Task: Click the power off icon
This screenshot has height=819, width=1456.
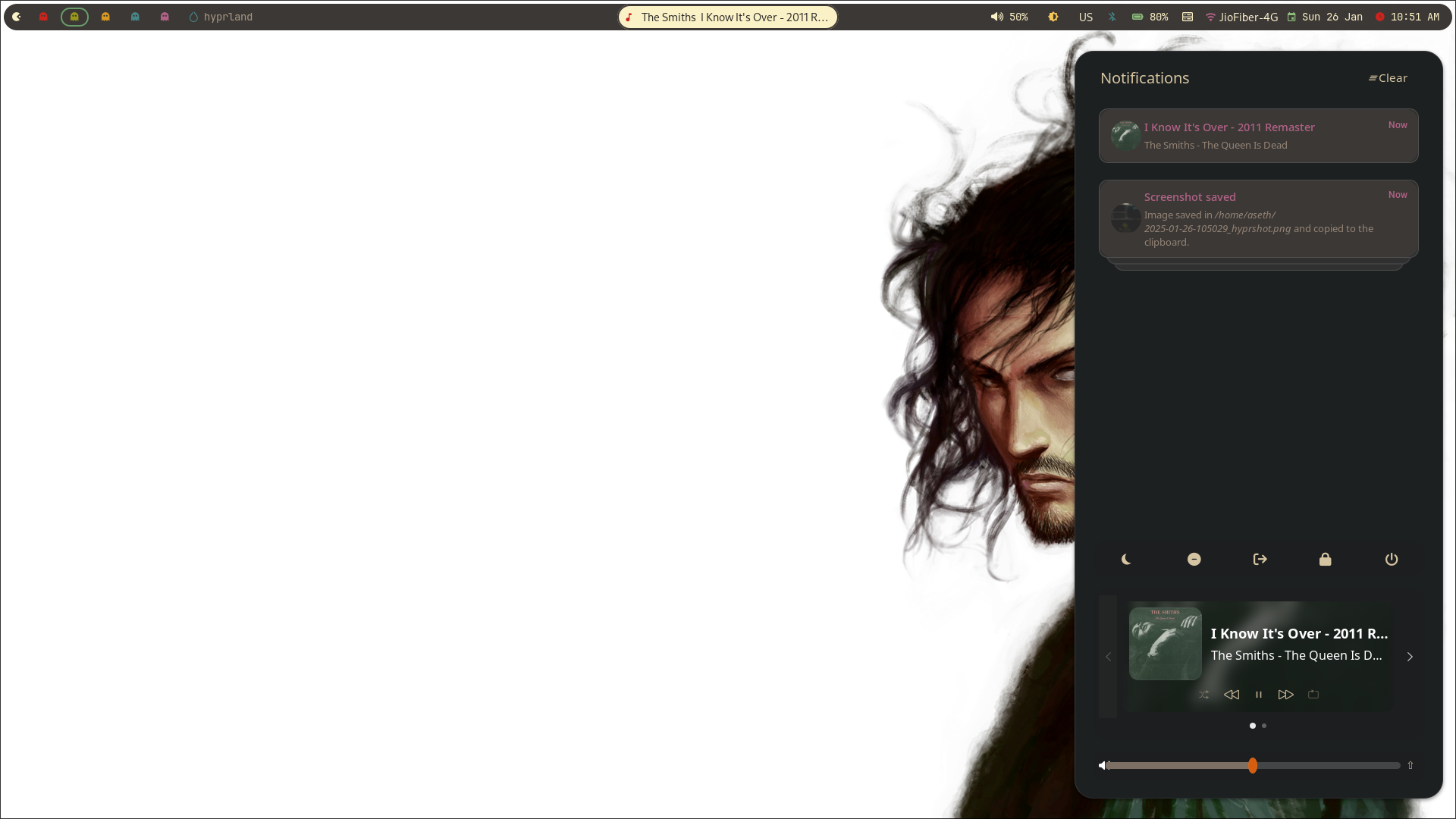Action: tap(1391, 560)
